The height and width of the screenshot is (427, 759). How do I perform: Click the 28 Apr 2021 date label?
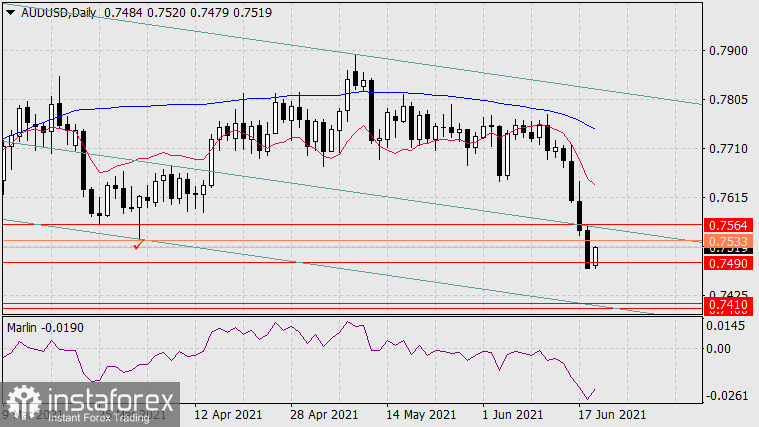pos(324,415)
